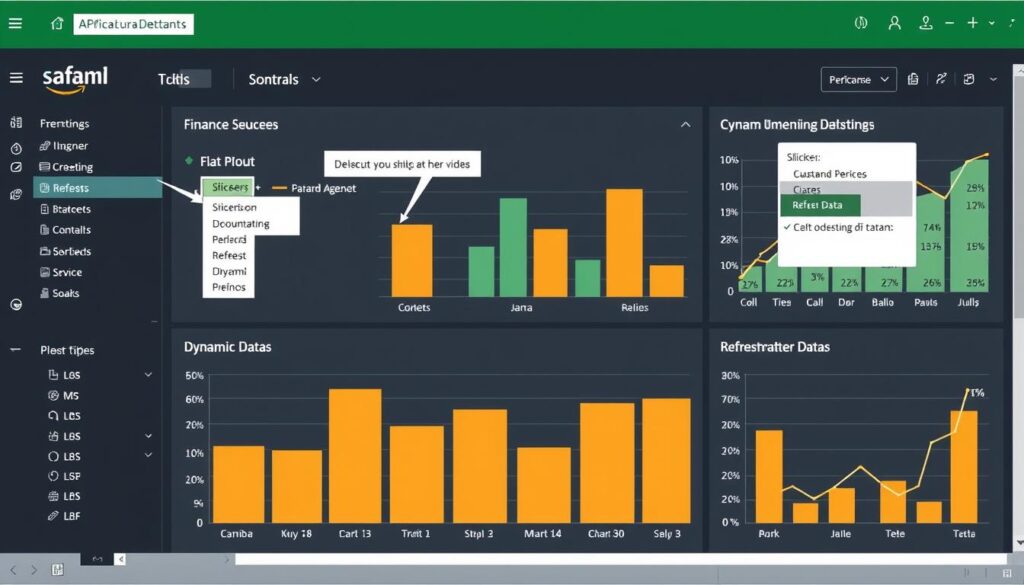Viewport: 1024px width, 585px height.
Task: Open the user profile icon in the green header
Action: pos(894,22)
